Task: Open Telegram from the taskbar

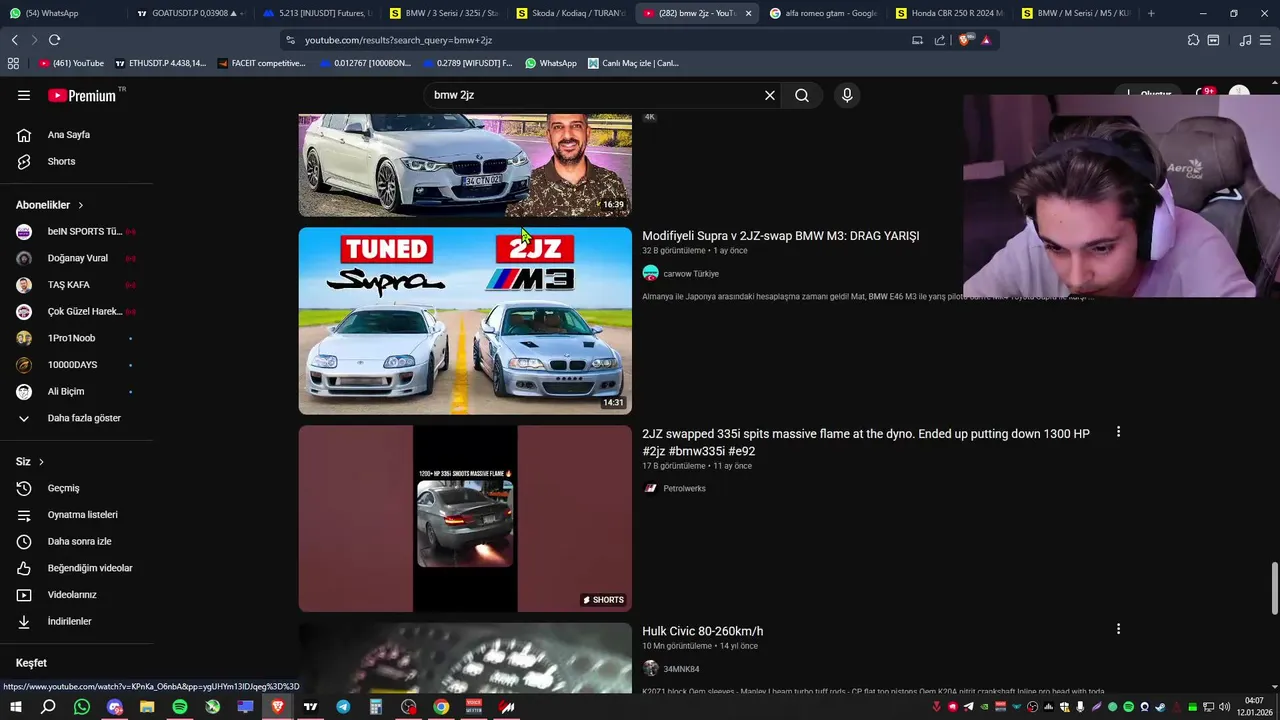Action: 343,707
